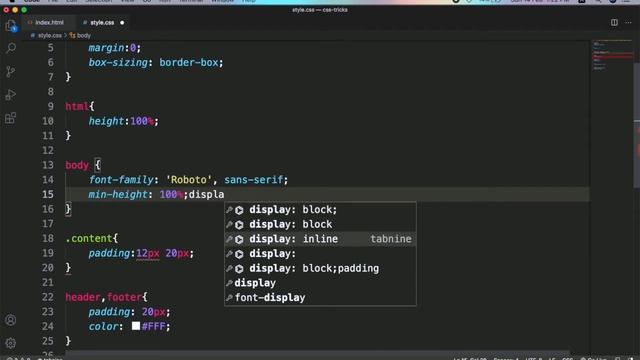Choose suggestion 'display: block' without semicolon

tap(320, 224)
